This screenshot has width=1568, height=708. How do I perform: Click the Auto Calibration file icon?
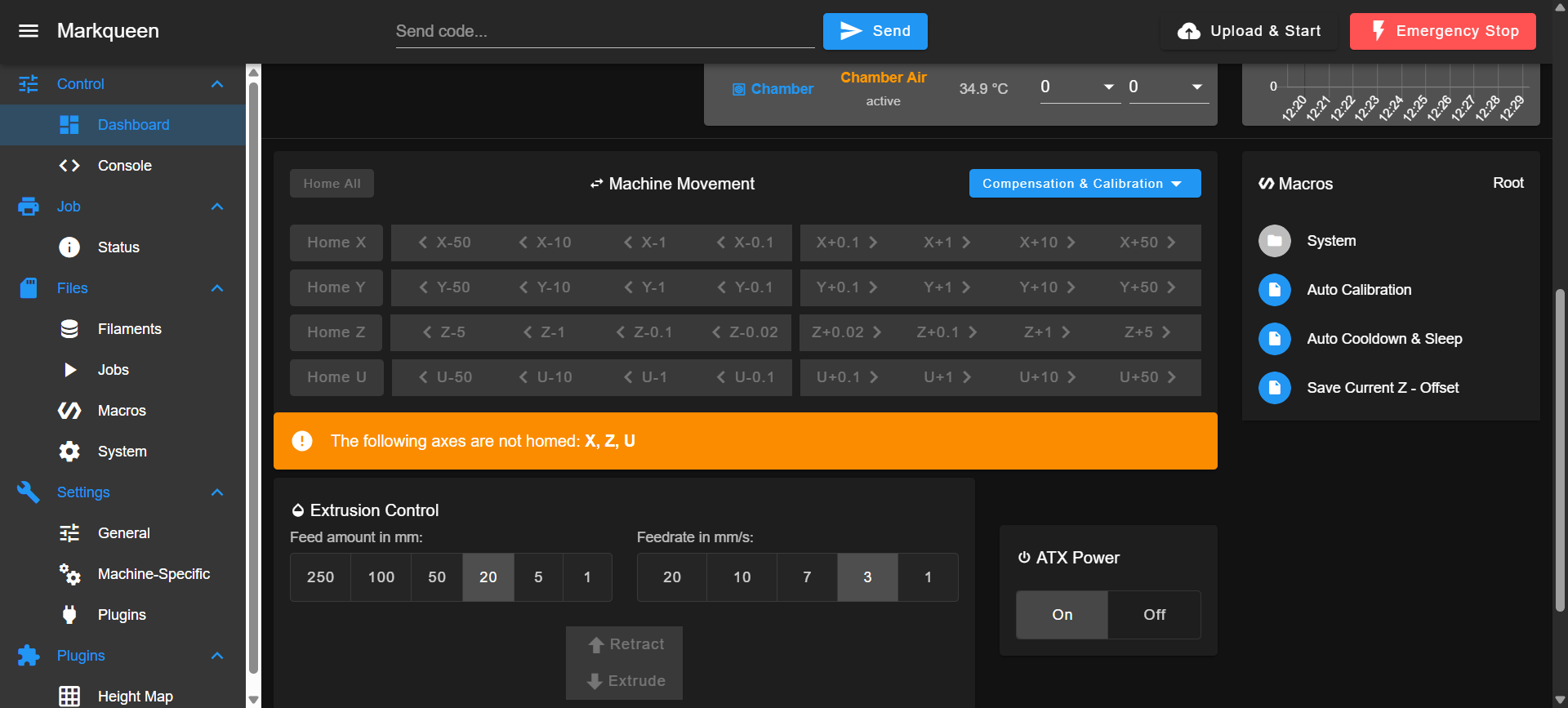(x=1274, y=290)
